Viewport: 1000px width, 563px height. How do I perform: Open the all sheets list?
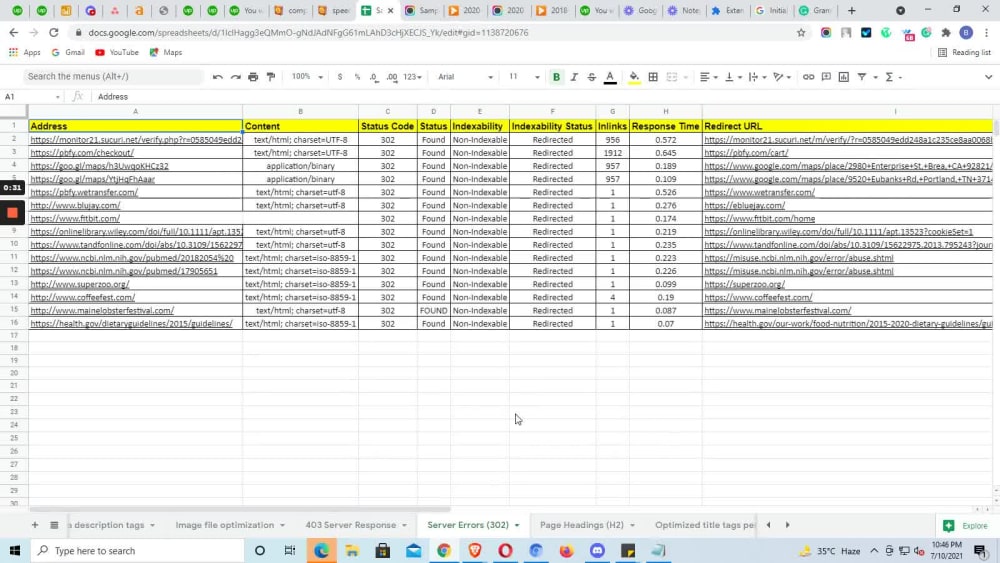[x=54, y=525]
